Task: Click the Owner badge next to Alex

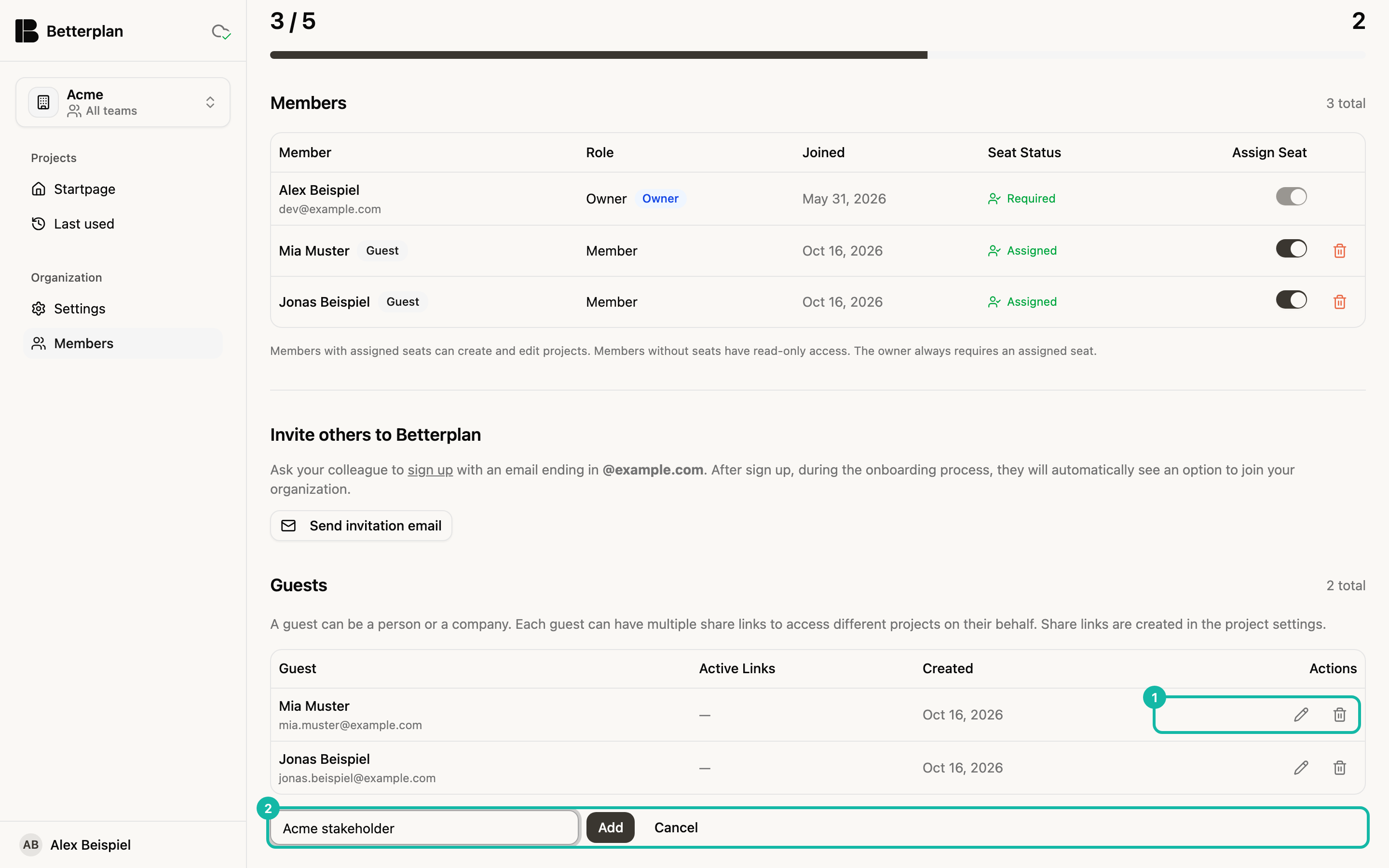Action: (x=660, y=199)
